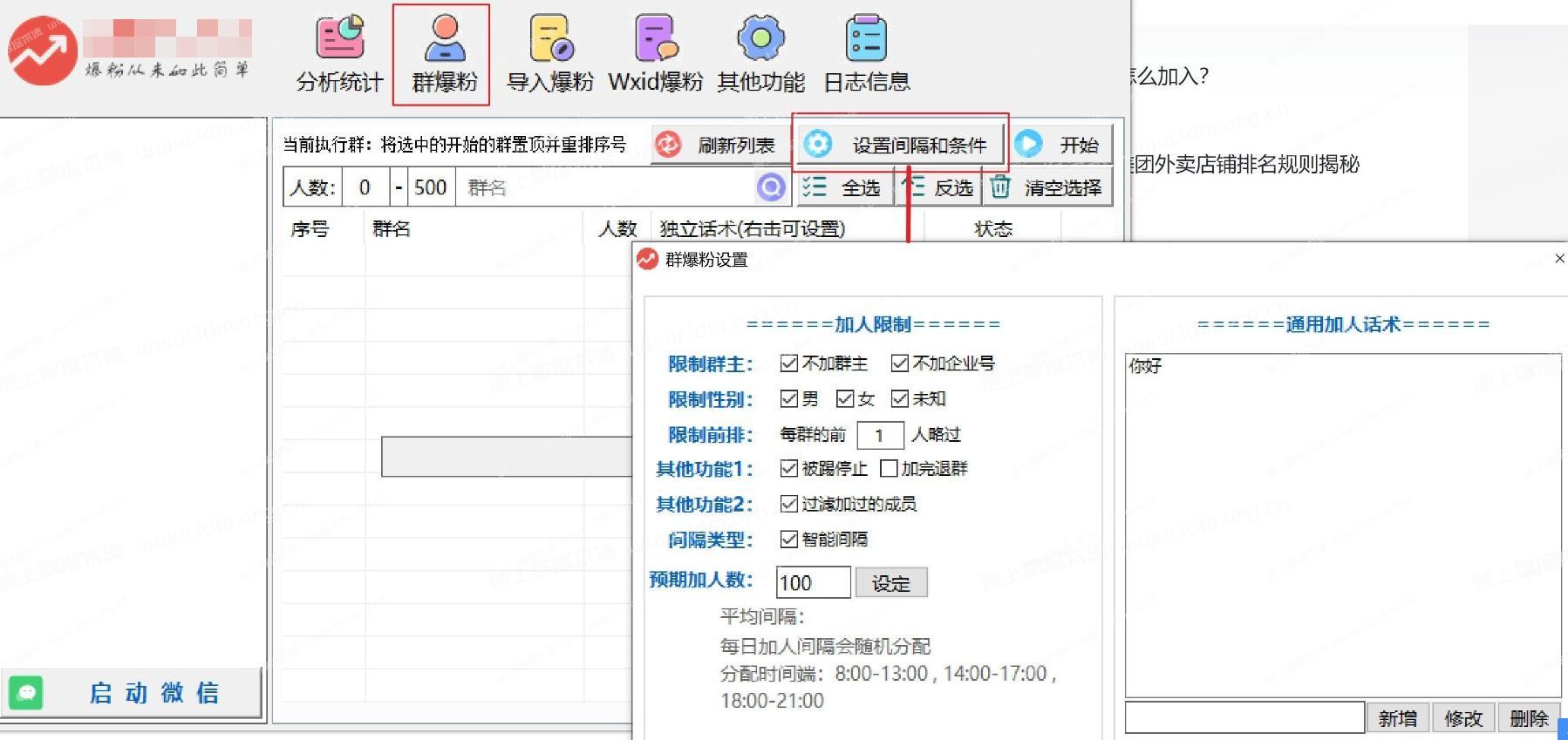Image resolution: width=1568 pixels, height=740 pixels.
Task: Click the 设定 button
Action: point(891,583)
